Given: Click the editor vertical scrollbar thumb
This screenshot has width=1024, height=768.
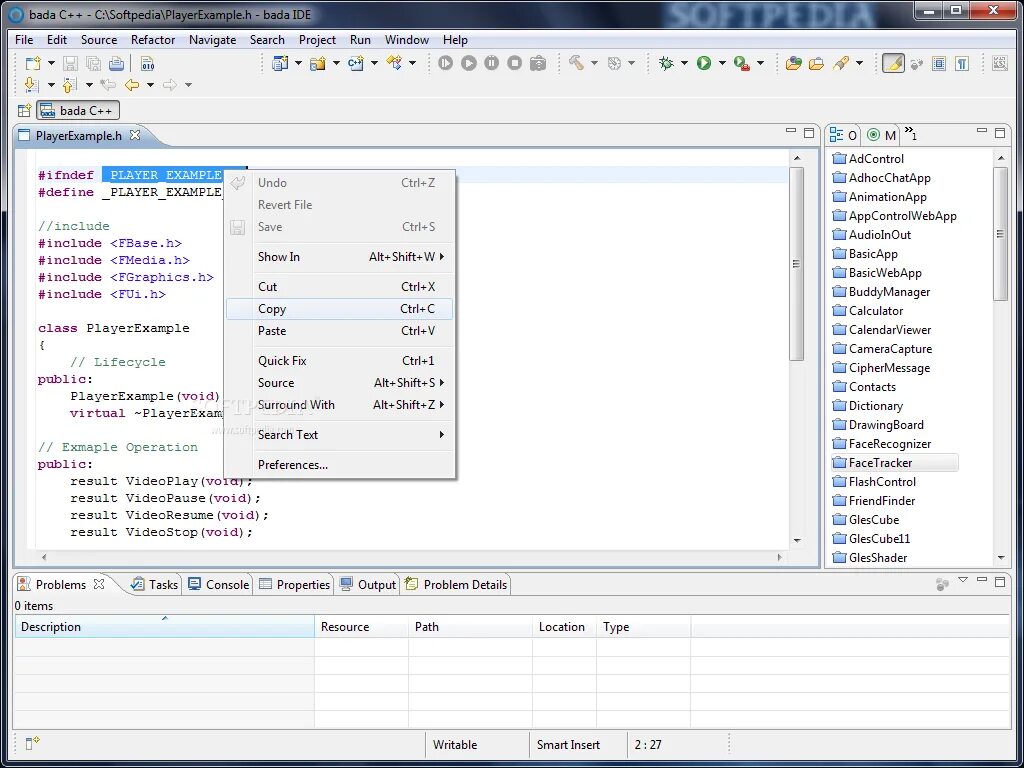Looking at the screenshot, I should [x=796, y=263].
